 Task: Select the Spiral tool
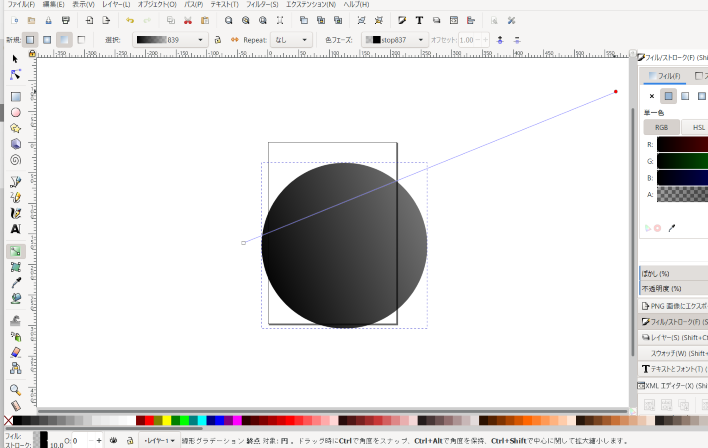(x=15, y=160)
